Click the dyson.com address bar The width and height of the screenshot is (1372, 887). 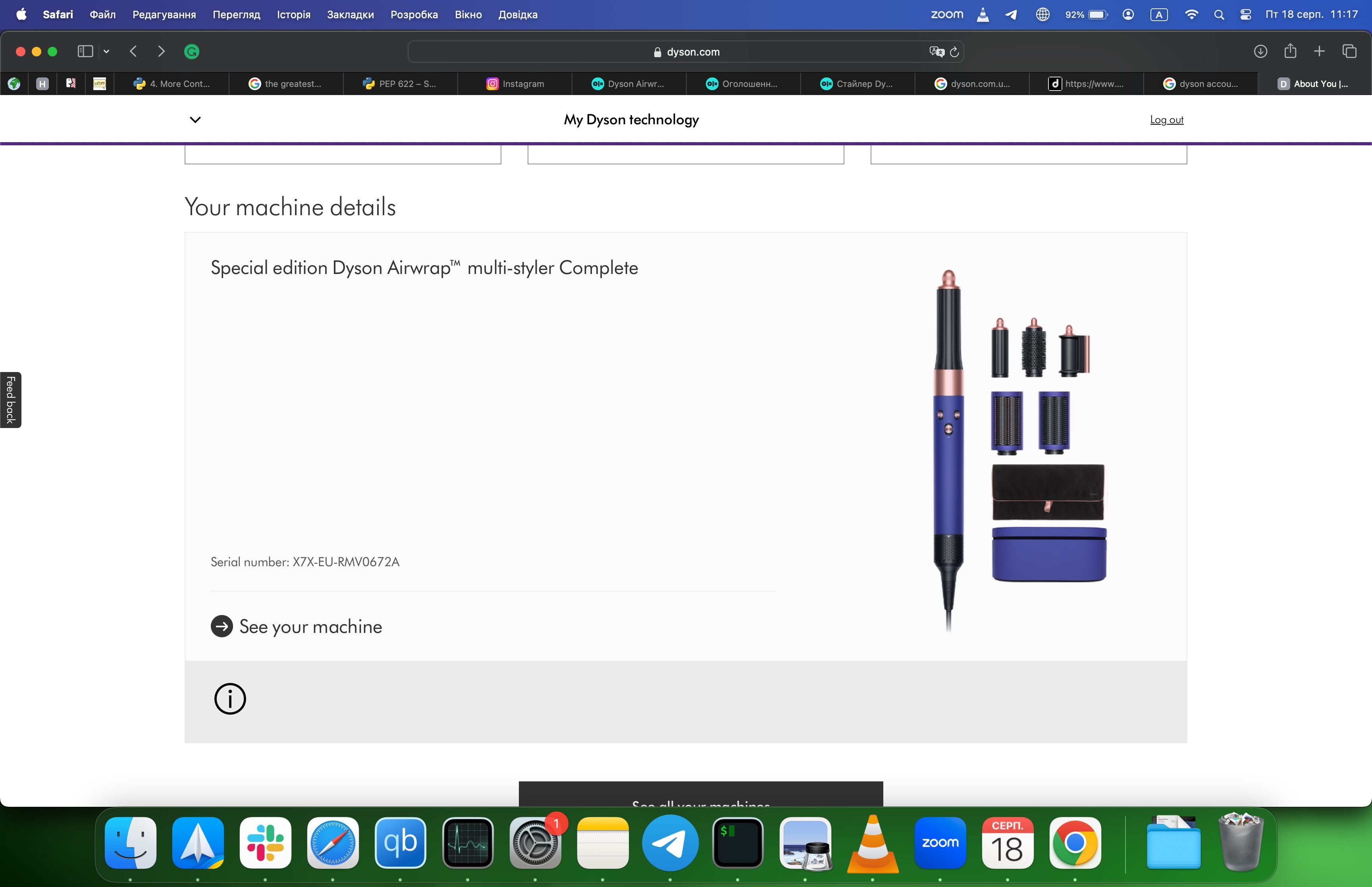pyautogui.click(x=686, y=52)
